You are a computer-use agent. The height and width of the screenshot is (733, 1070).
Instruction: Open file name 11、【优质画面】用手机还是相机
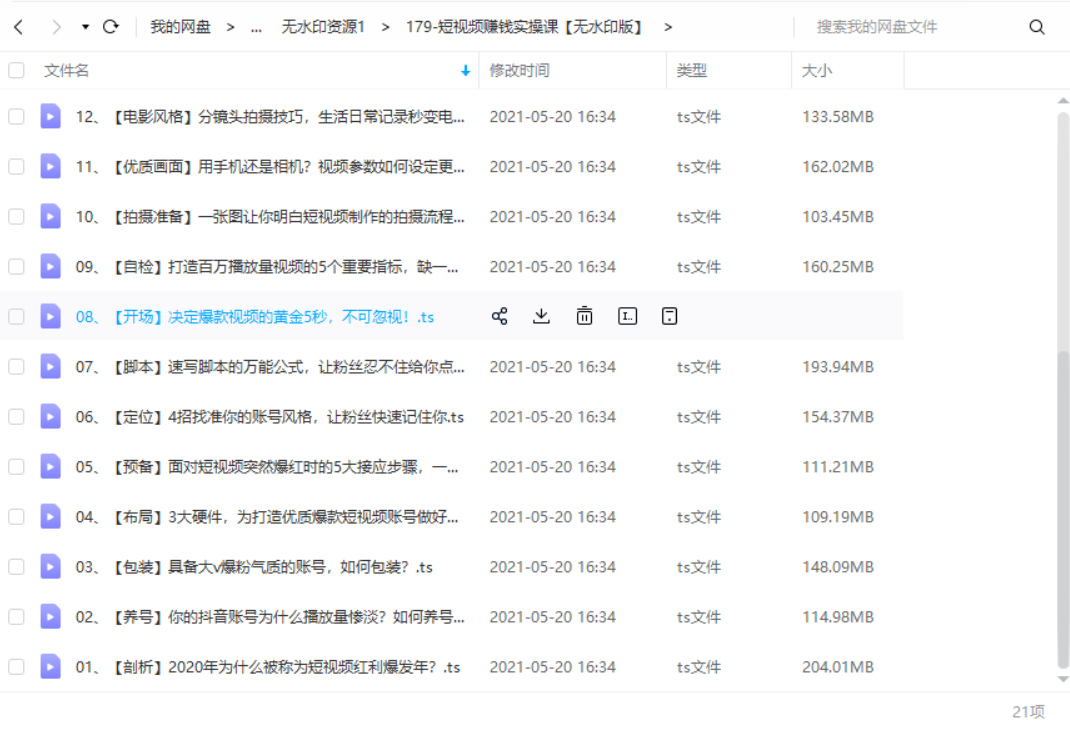[x=270, y=167]
